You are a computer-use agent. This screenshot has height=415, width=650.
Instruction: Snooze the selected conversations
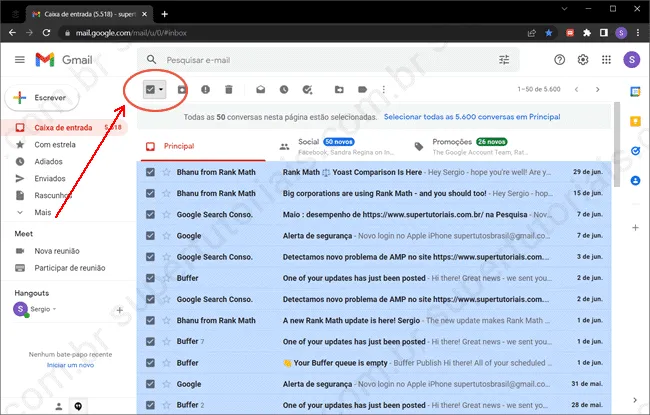[284, 89]
